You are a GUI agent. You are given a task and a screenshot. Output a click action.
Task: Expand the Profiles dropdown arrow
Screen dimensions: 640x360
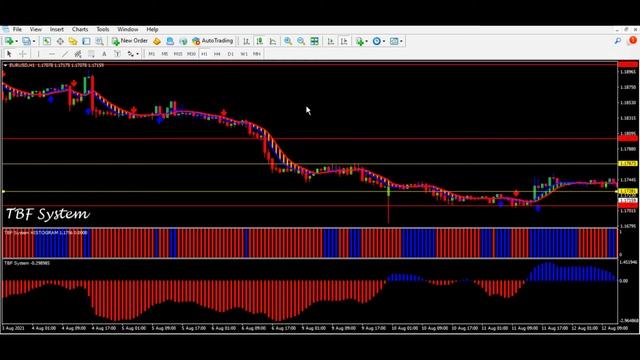coord(34,41)
